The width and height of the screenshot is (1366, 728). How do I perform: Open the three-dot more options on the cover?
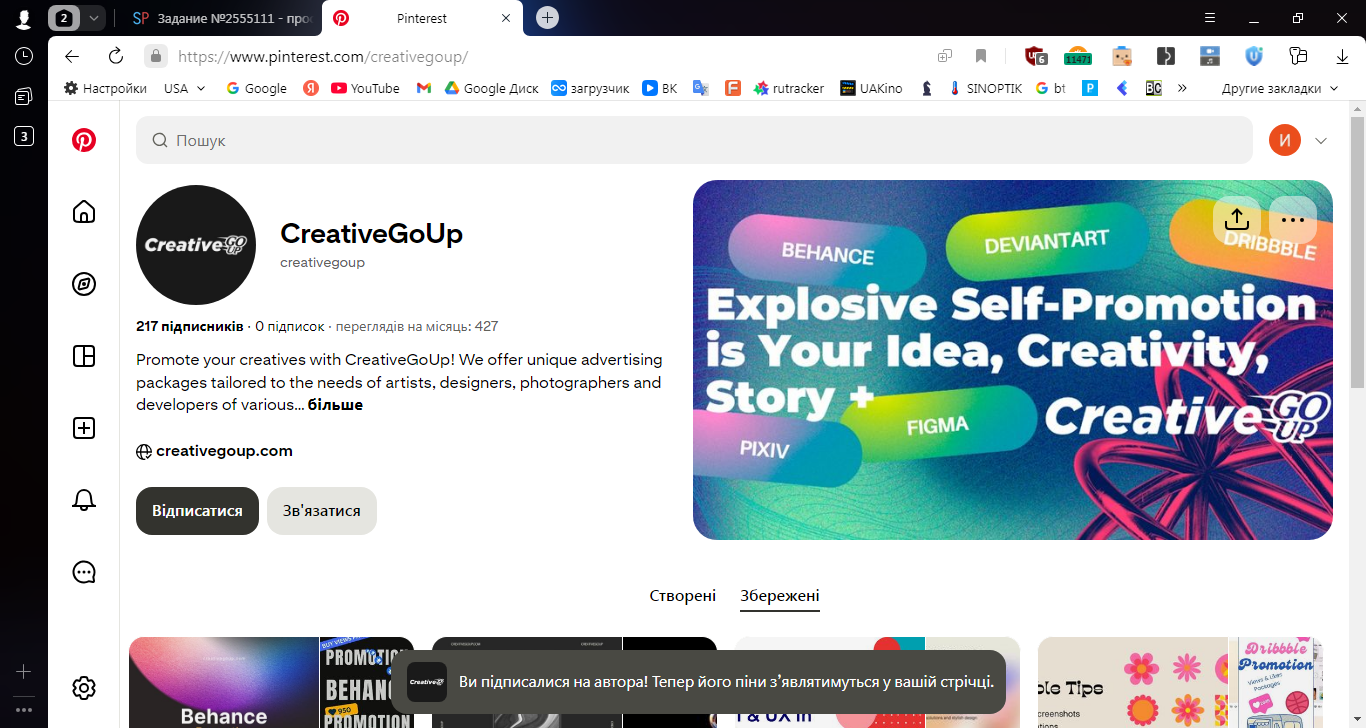(x=1292, y=219)
